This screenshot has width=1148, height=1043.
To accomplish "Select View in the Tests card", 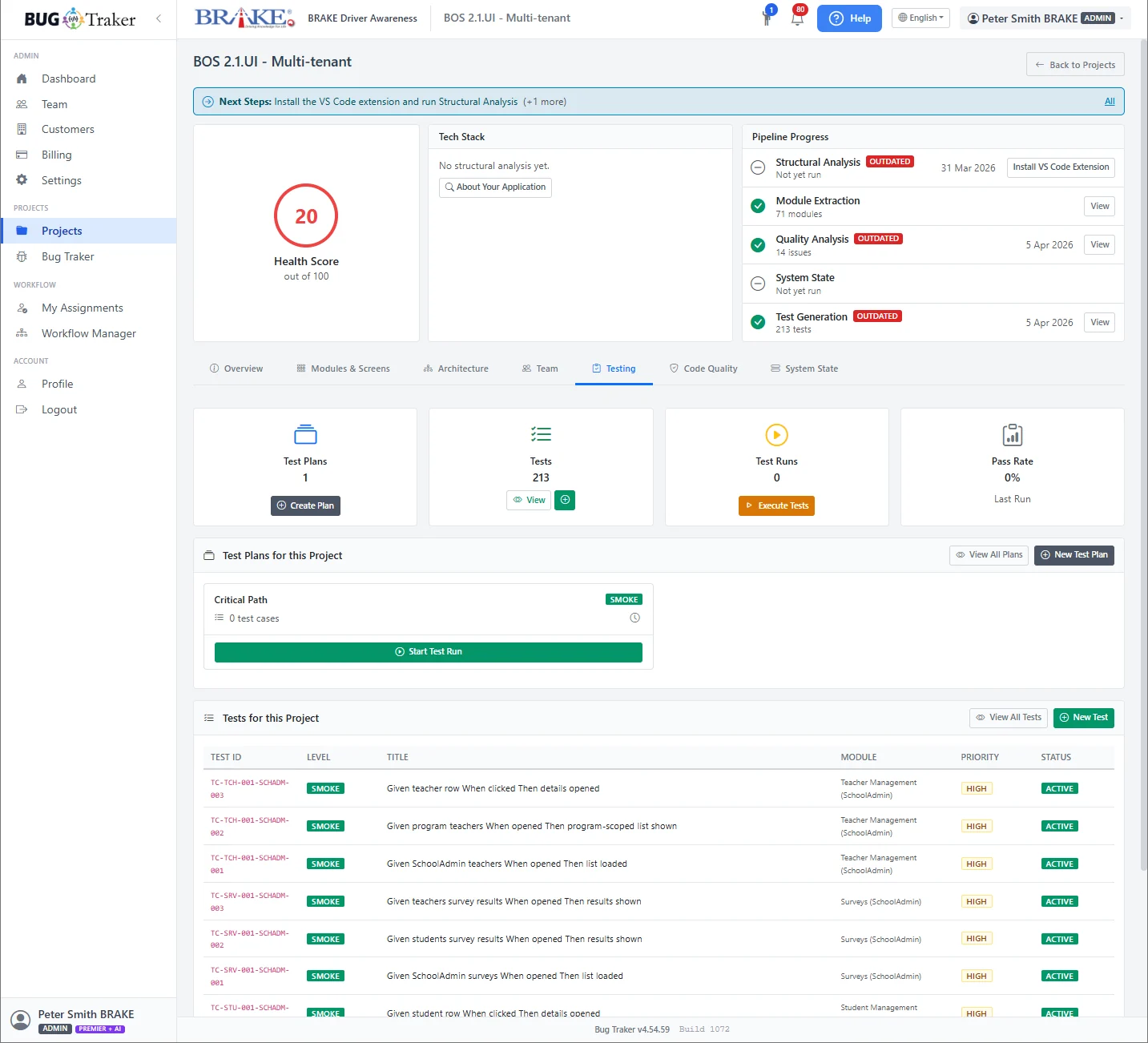I will click(529, 500).
